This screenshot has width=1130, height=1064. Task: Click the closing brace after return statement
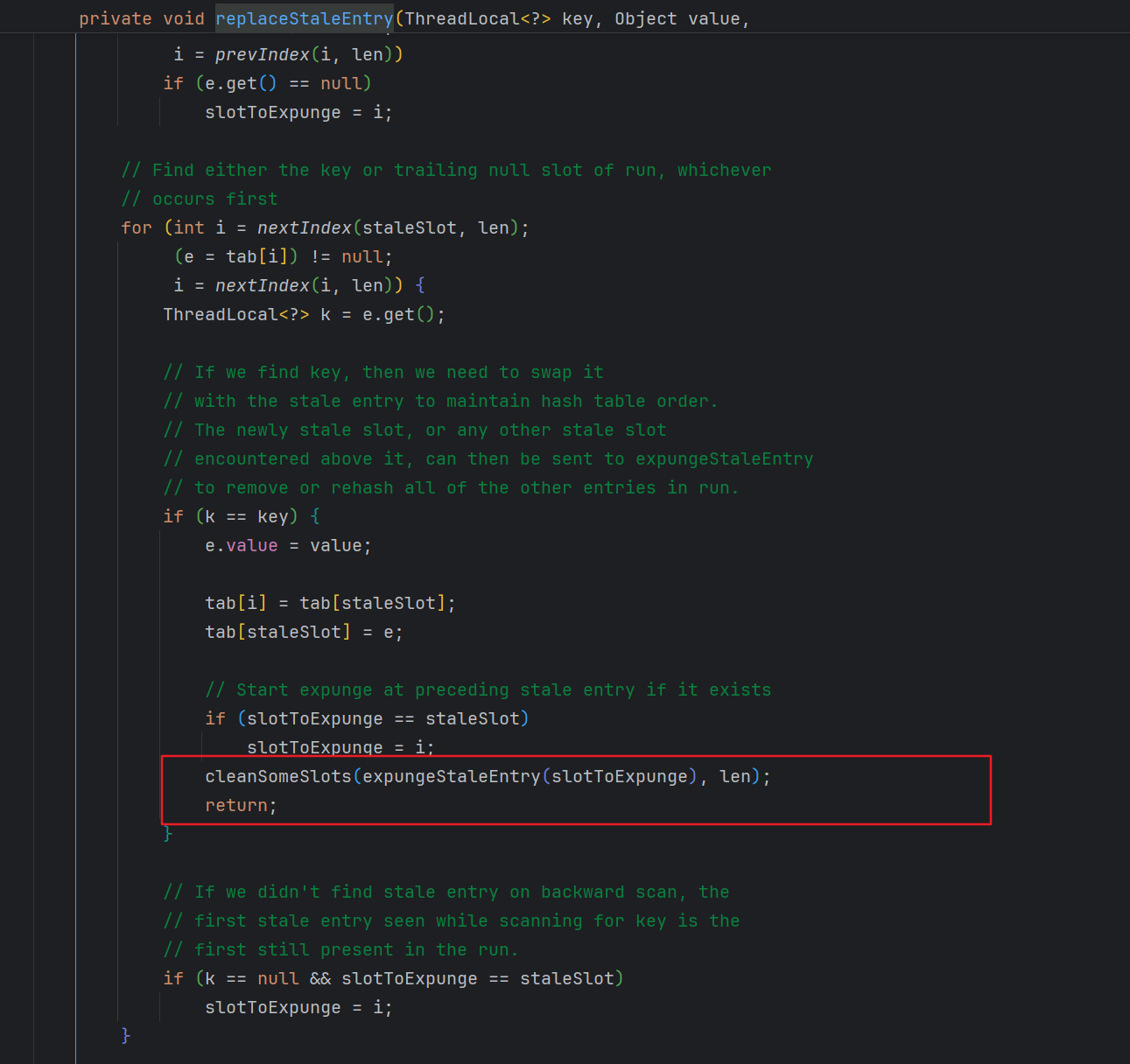tap(168, 834)
